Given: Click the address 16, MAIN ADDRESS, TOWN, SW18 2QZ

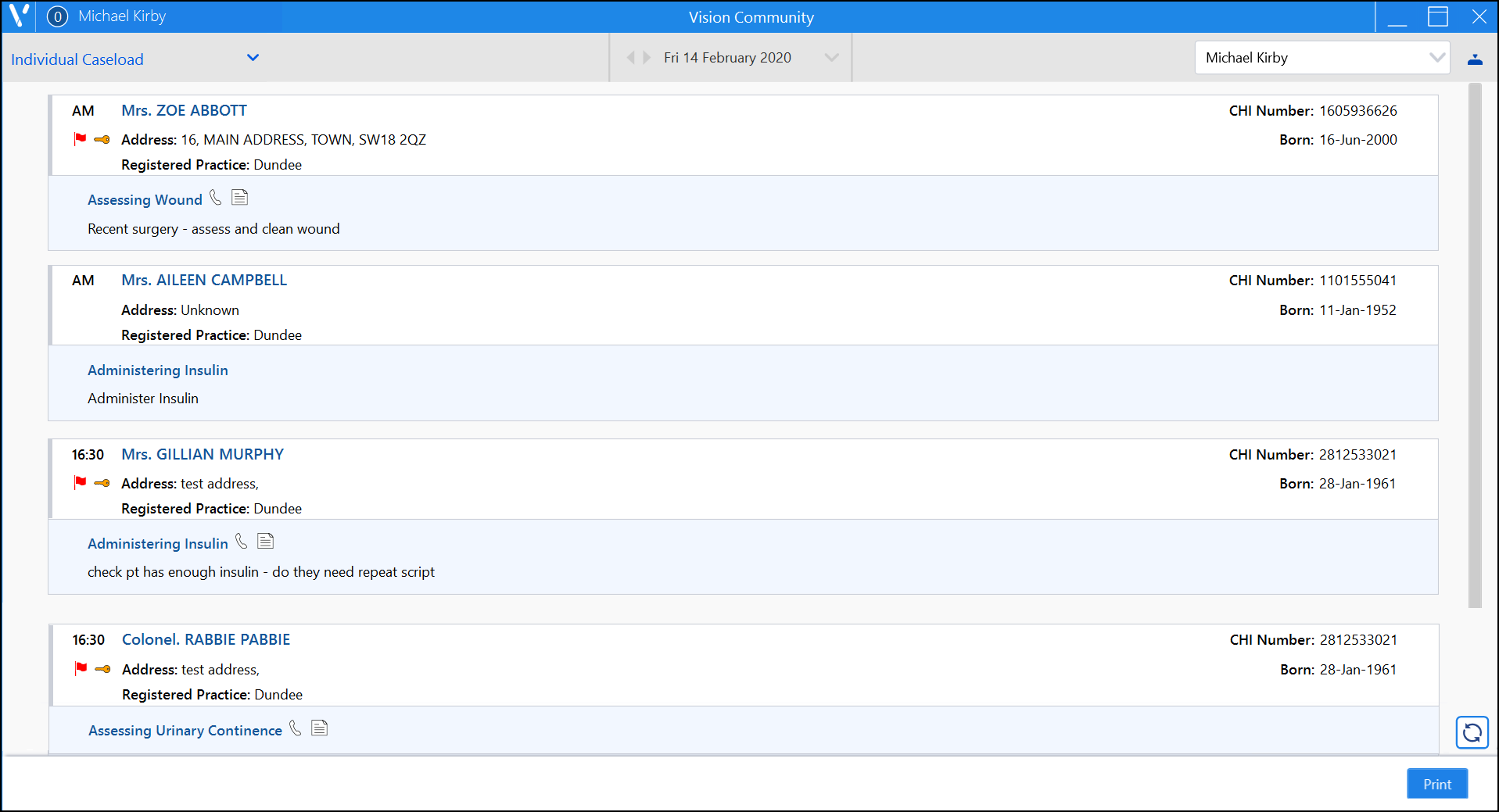Looking at the screenshot, I should pos(303,140).
